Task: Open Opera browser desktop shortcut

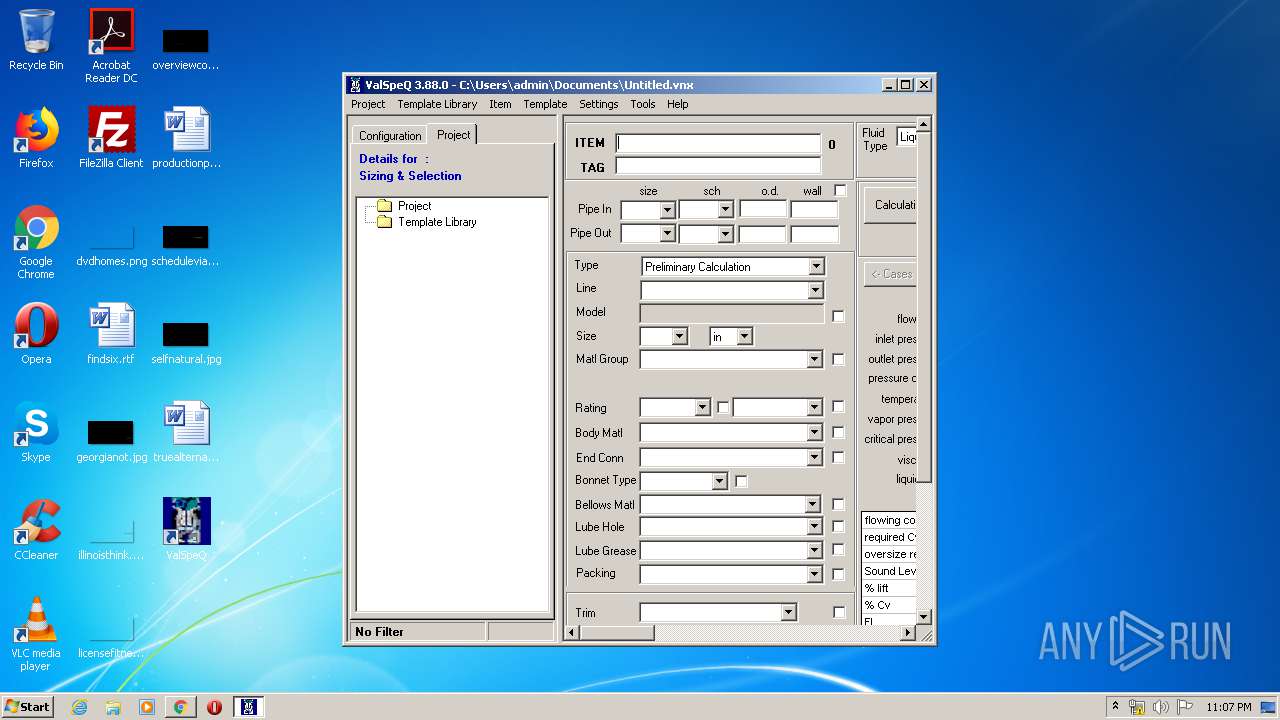Action: [x=36, y=334]
